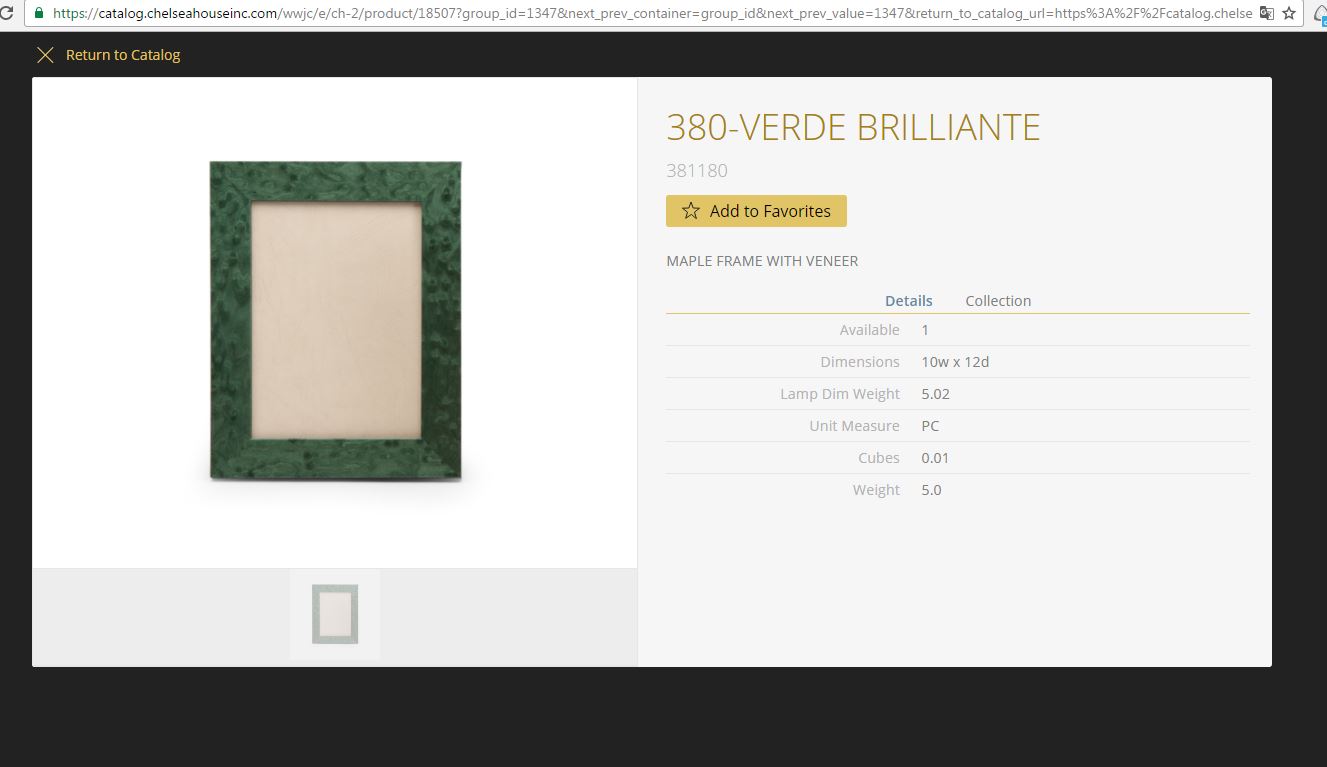The height and width of the screenshot is (767, 1327).
Task: Click the Dimensions value 10w x 12d
Action: [955, 362]
